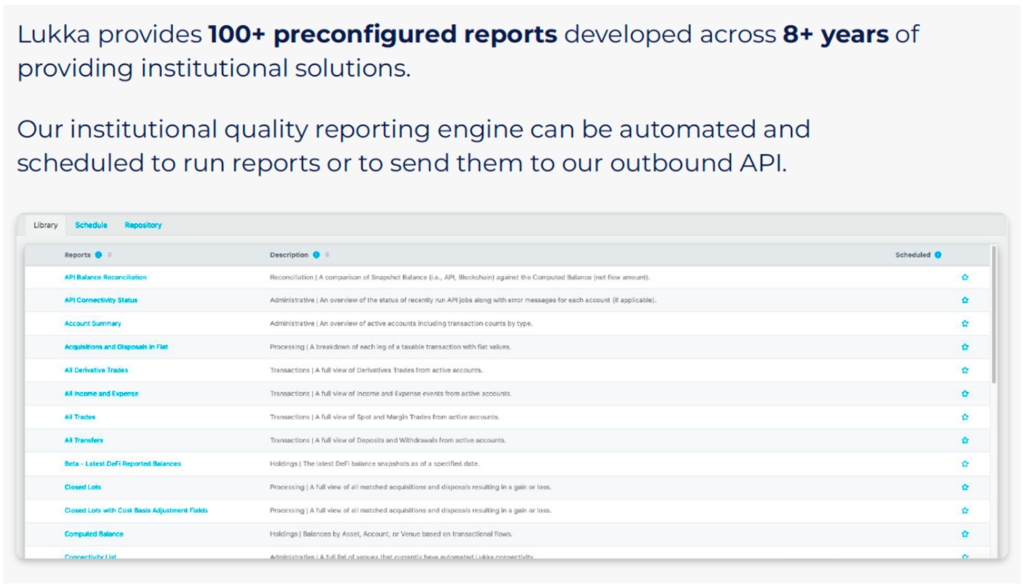Image resolution: width=1024 pixels, height=585 pixels.
Task: Open the Computed Balance report
Action: (93, 534)
